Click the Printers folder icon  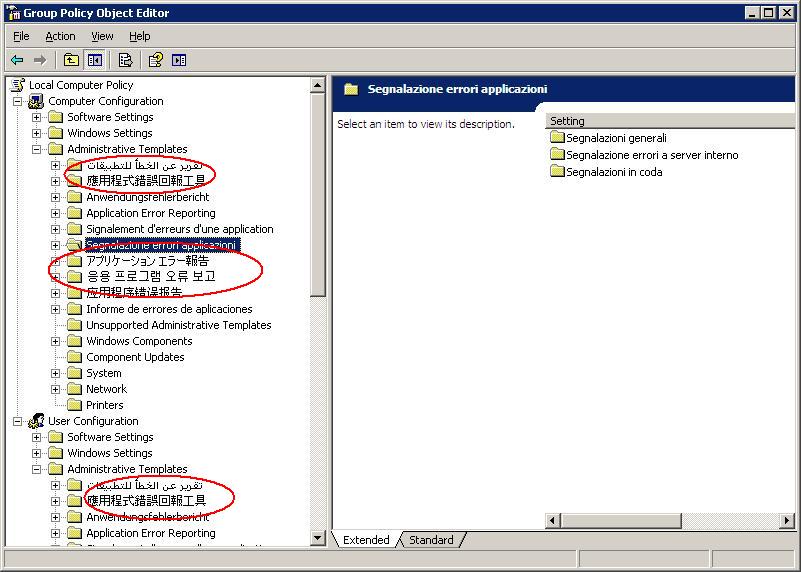[x=75, y=405]
